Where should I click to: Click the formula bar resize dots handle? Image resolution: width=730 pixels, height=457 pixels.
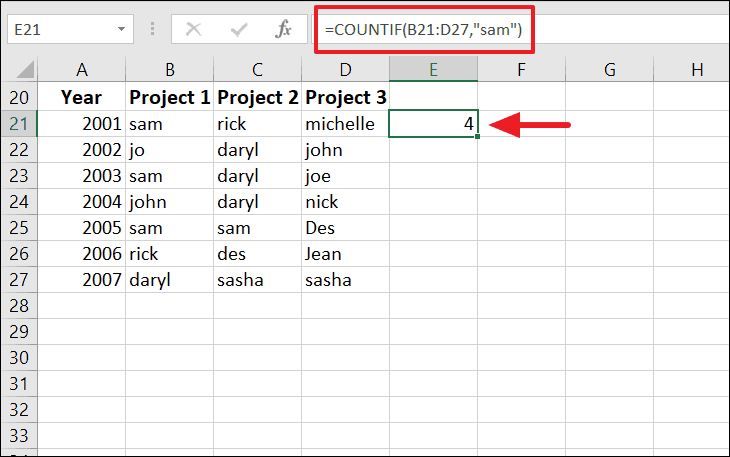coord(152,29)
